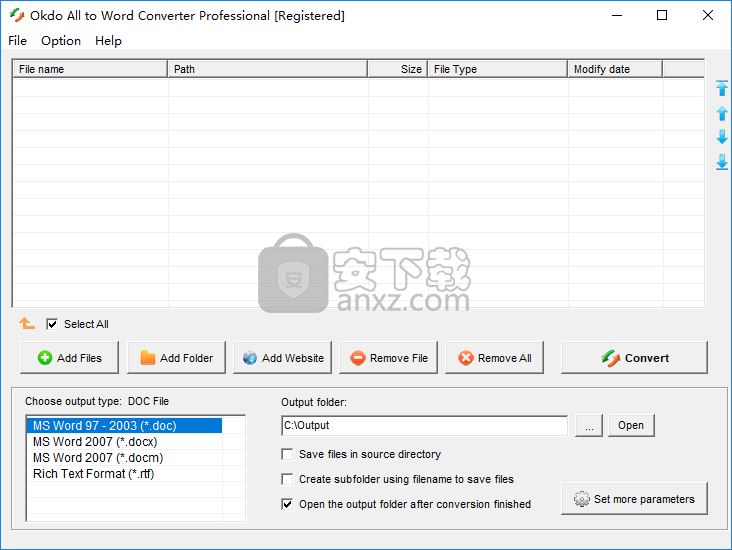732x550 pixels.
Task: Sort by the Path column header
Action: click(267, 69)
